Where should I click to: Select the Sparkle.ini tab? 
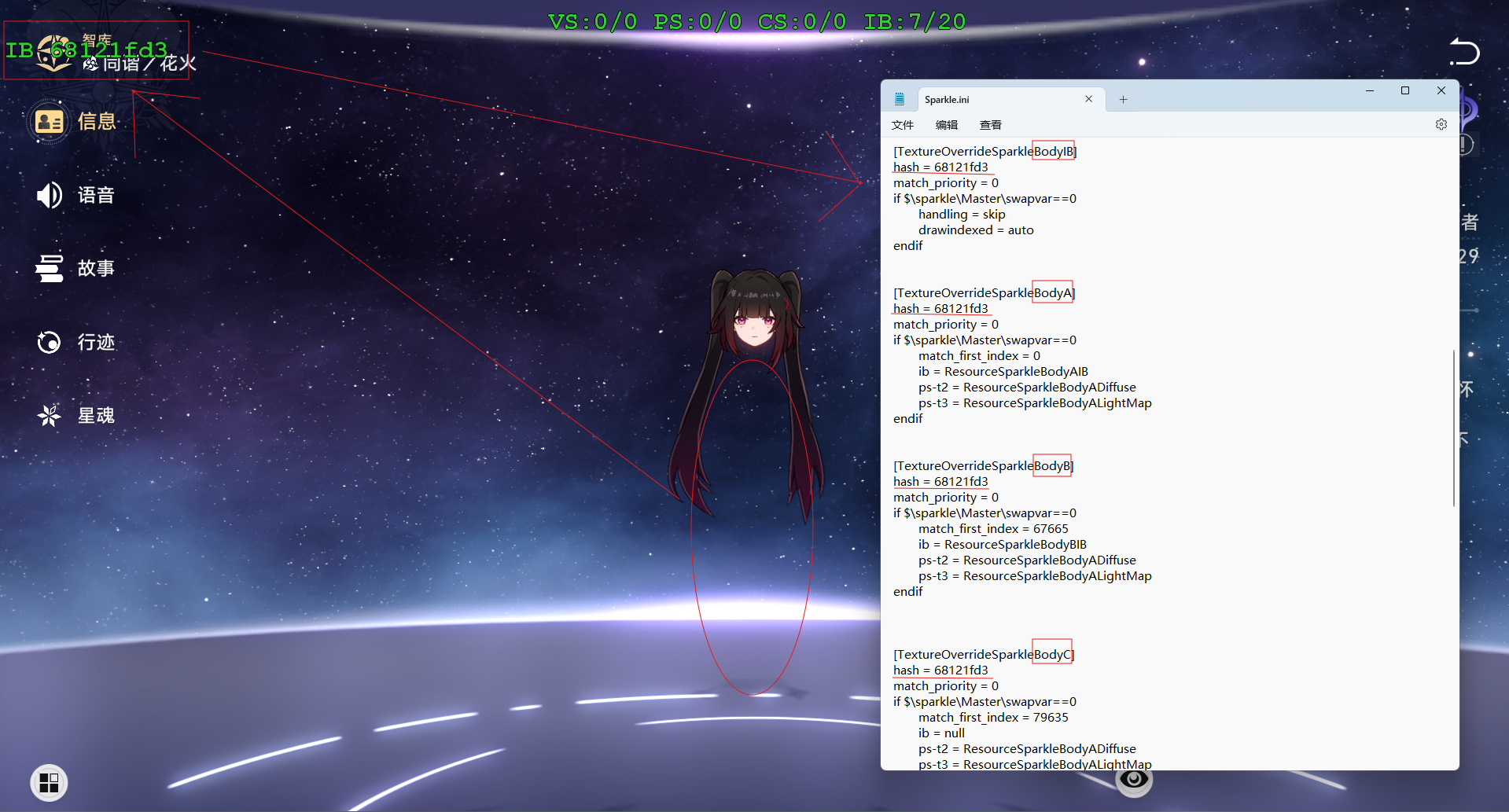click(1010, 99)
